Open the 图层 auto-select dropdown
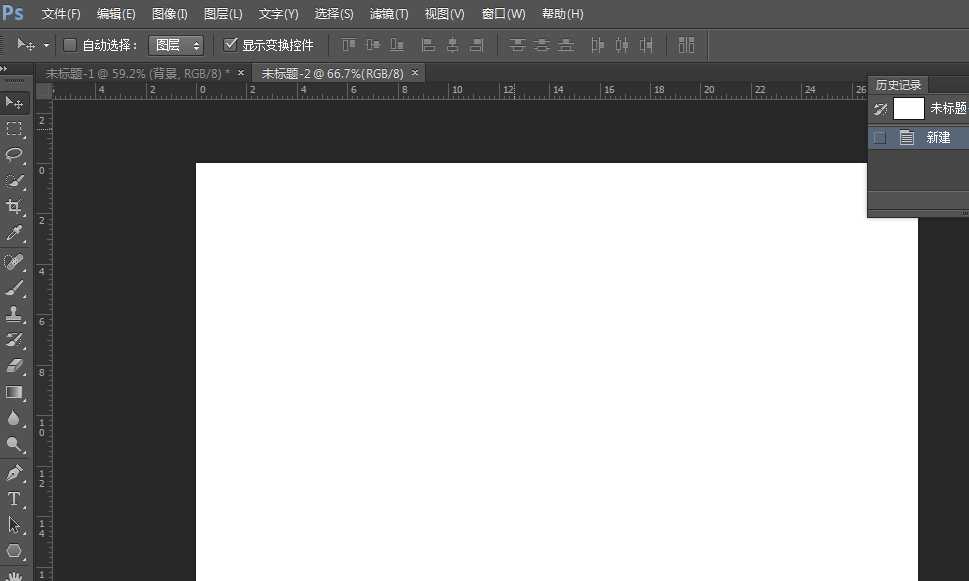969x581 pixels. coord(175,45)
